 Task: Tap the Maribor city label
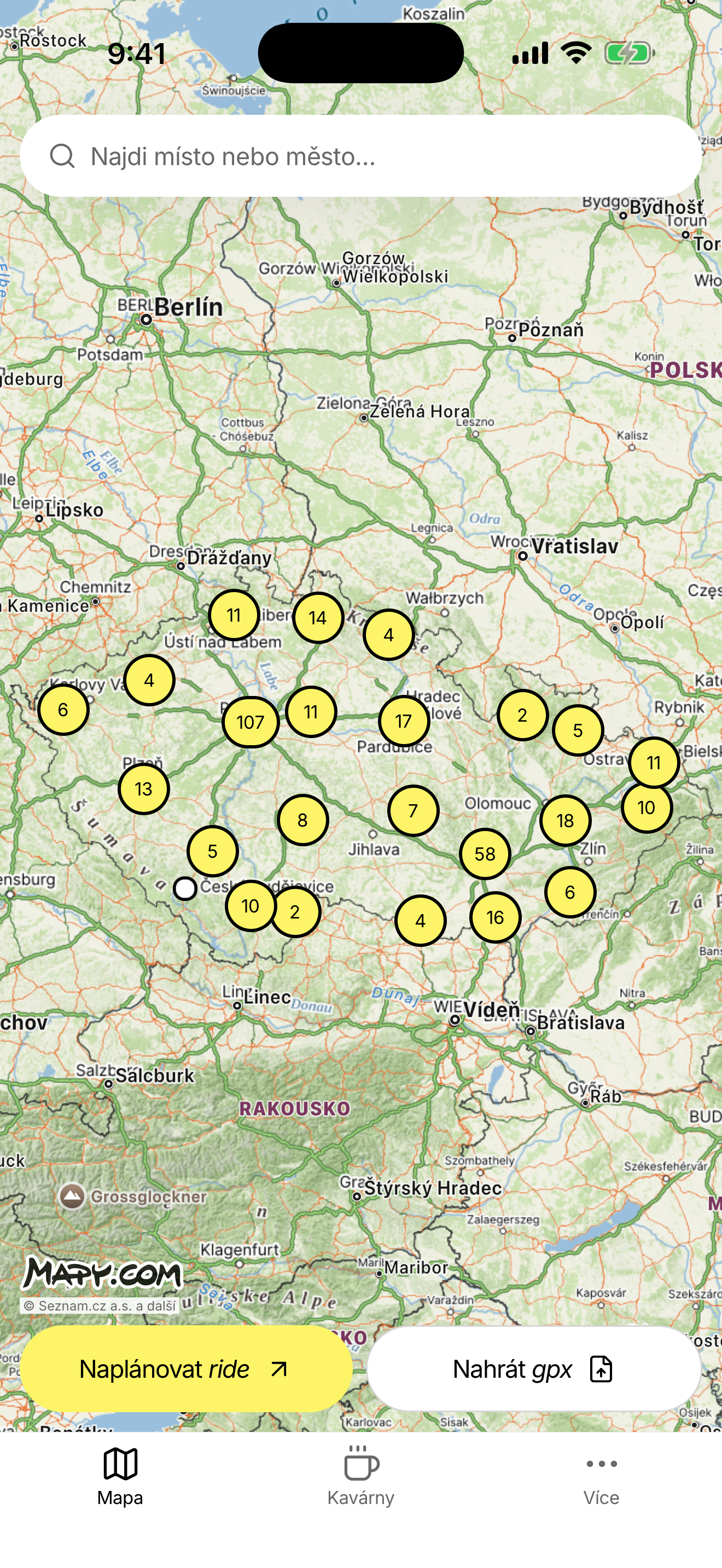(416, 1267)
